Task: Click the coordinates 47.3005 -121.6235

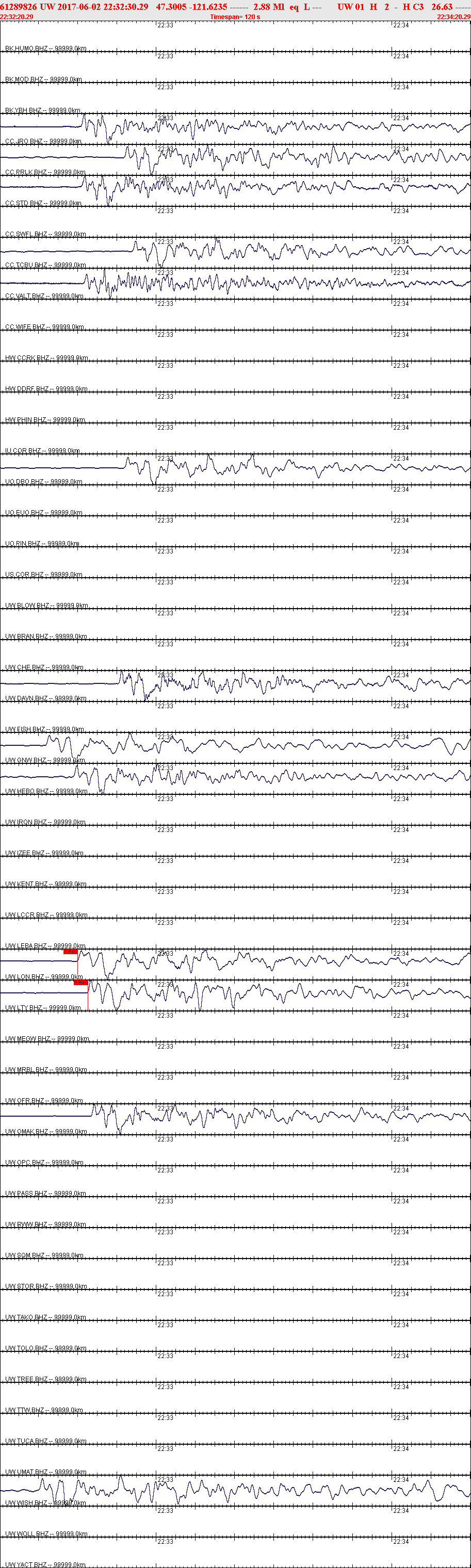Action: click(x=192, y=7)
